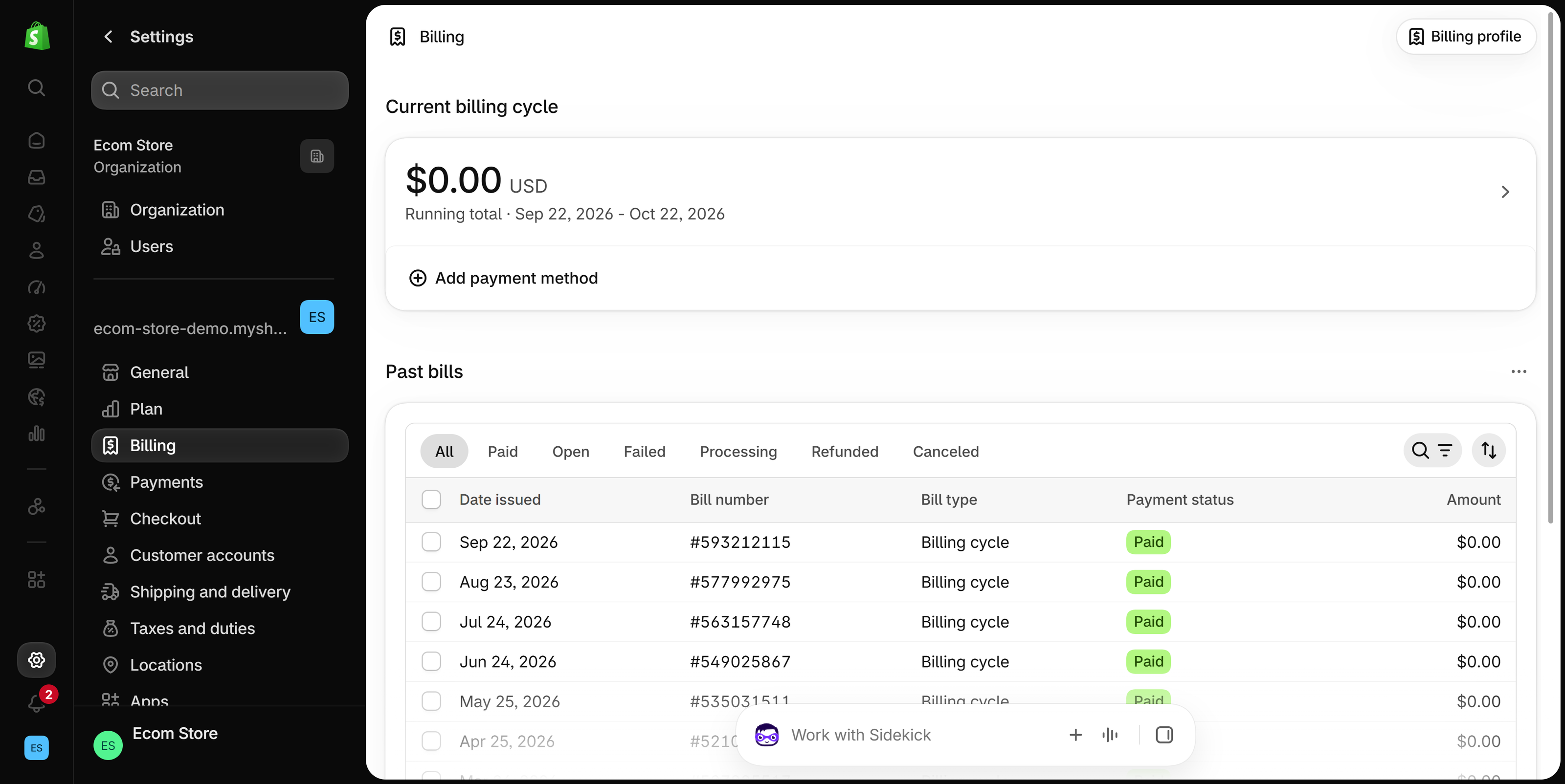The image size is (1565, 784).
Task: Open the Plan settings page
Action: 219,409
